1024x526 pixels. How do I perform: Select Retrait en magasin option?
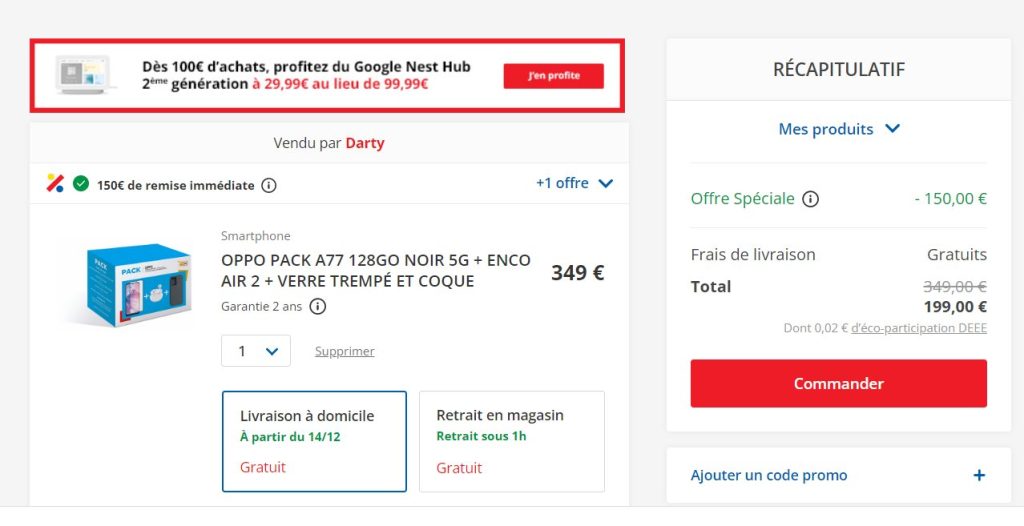tap(511, 441)
